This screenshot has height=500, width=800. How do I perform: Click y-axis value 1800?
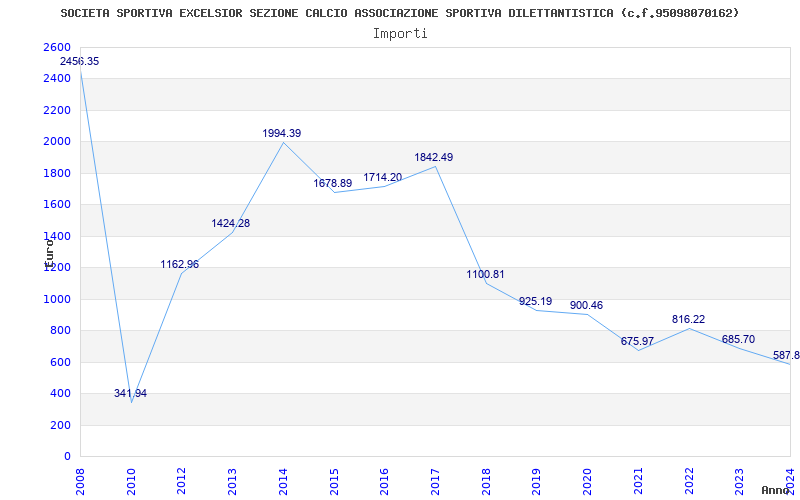point(57,173)
